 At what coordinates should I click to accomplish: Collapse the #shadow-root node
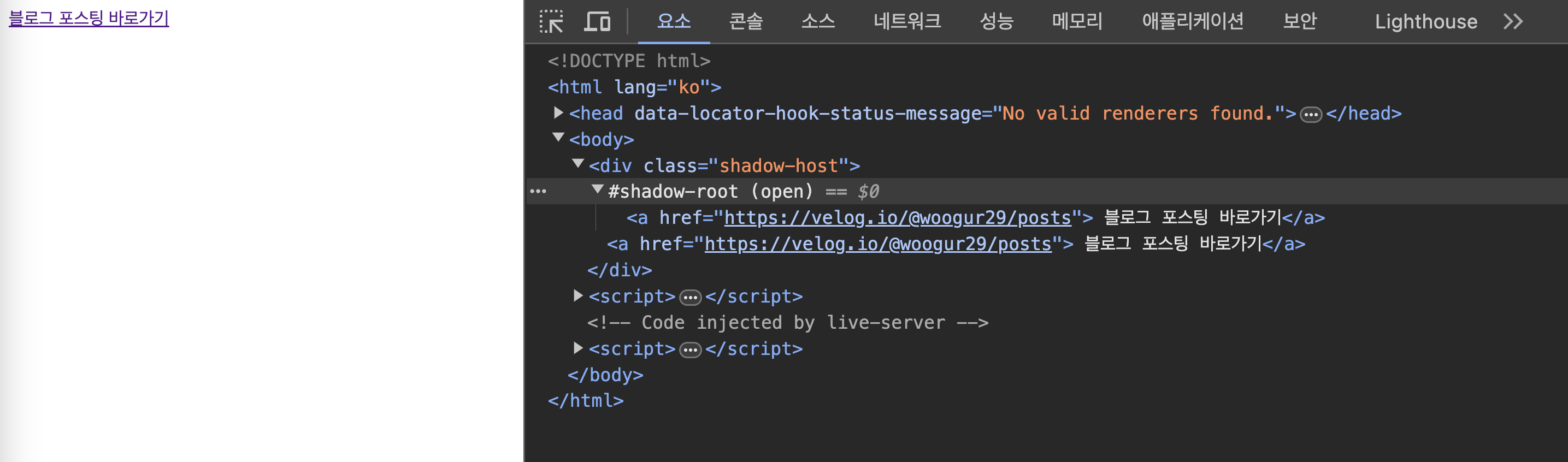coord(597,190)
